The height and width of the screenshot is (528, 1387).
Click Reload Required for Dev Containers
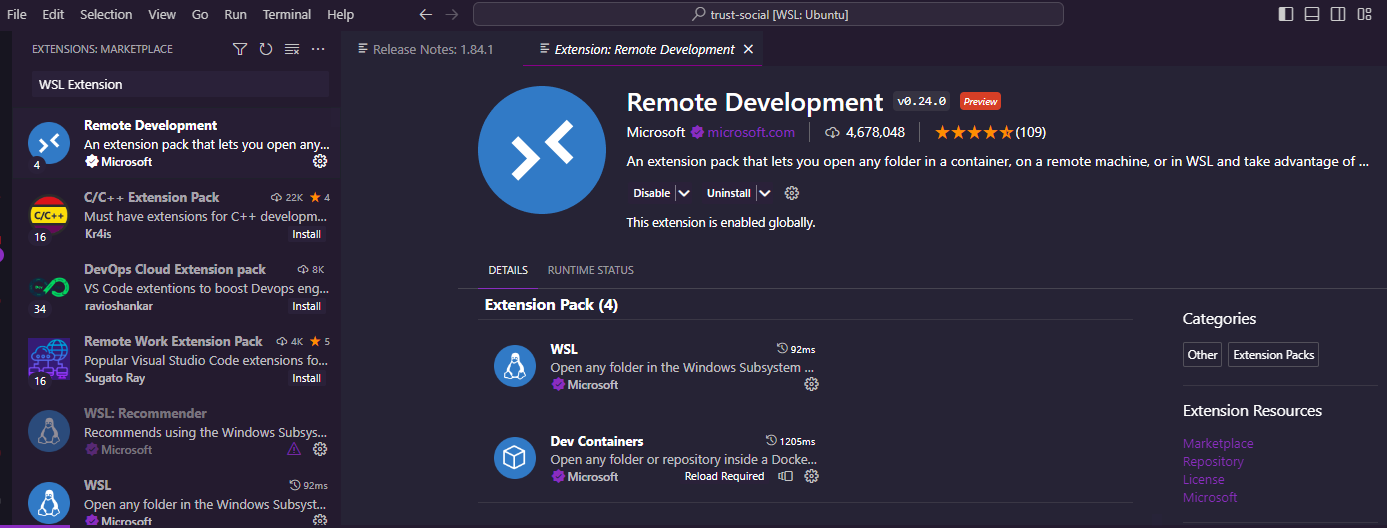point(724,476)
